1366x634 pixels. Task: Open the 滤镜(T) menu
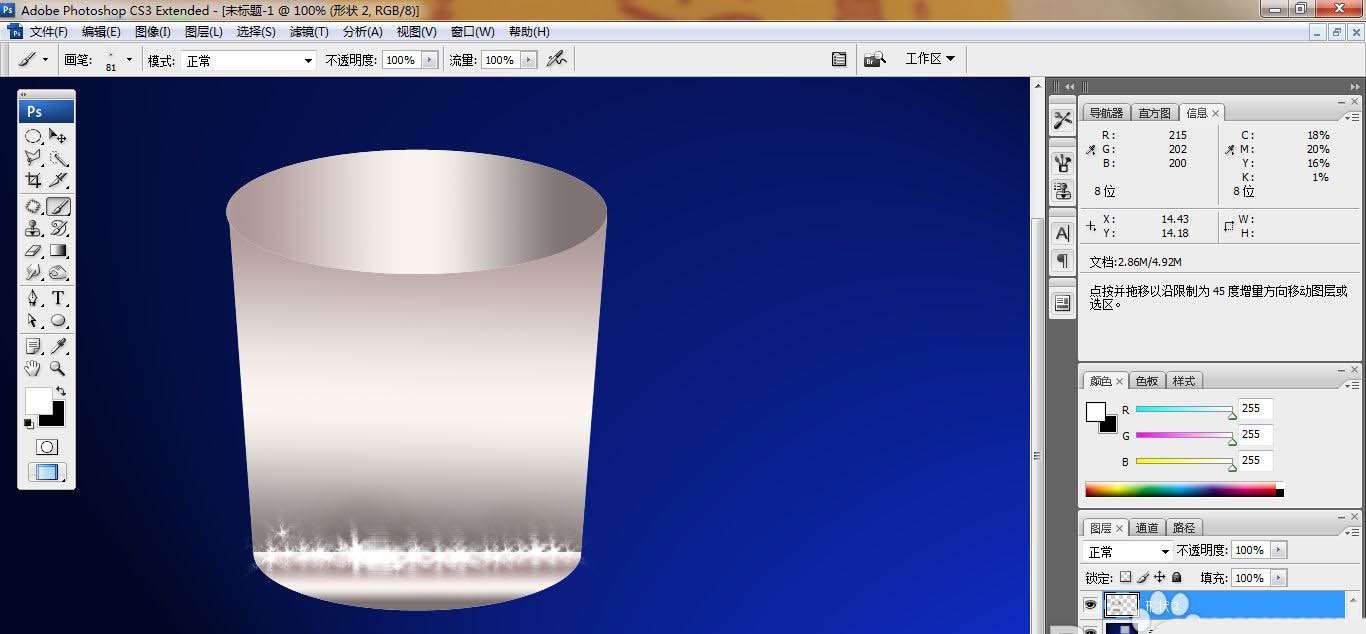pos(309,32)
